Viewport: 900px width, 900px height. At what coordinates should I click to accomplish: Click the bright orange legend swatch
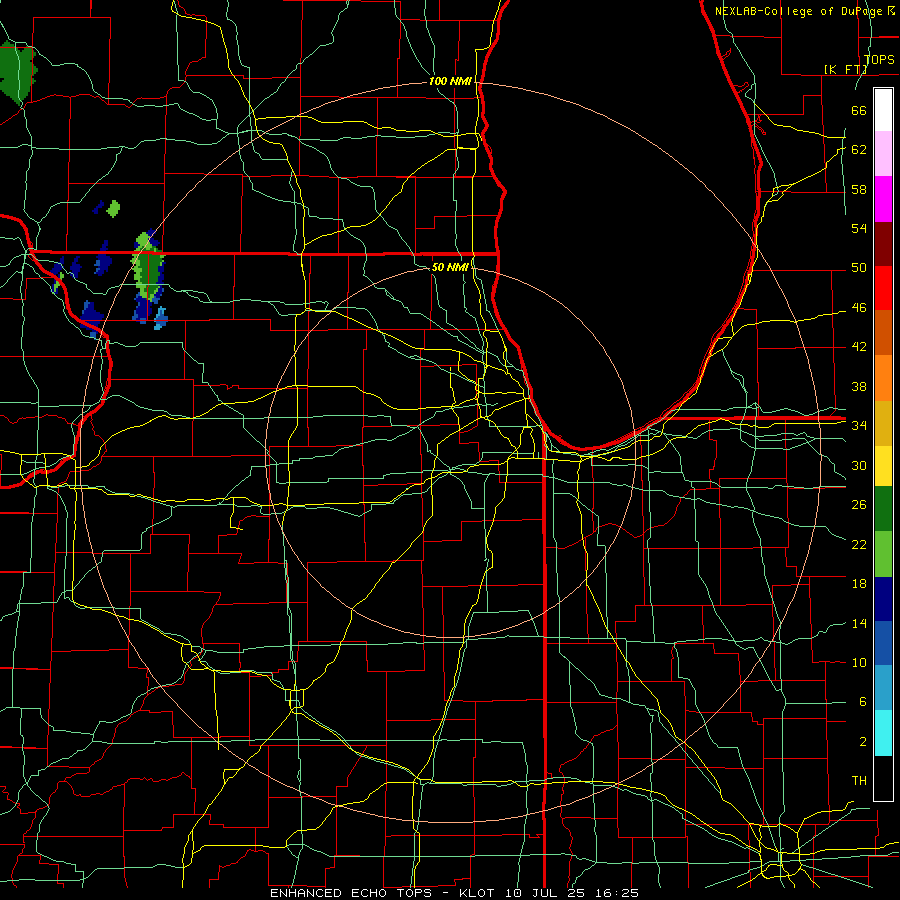tap(883, 377)
